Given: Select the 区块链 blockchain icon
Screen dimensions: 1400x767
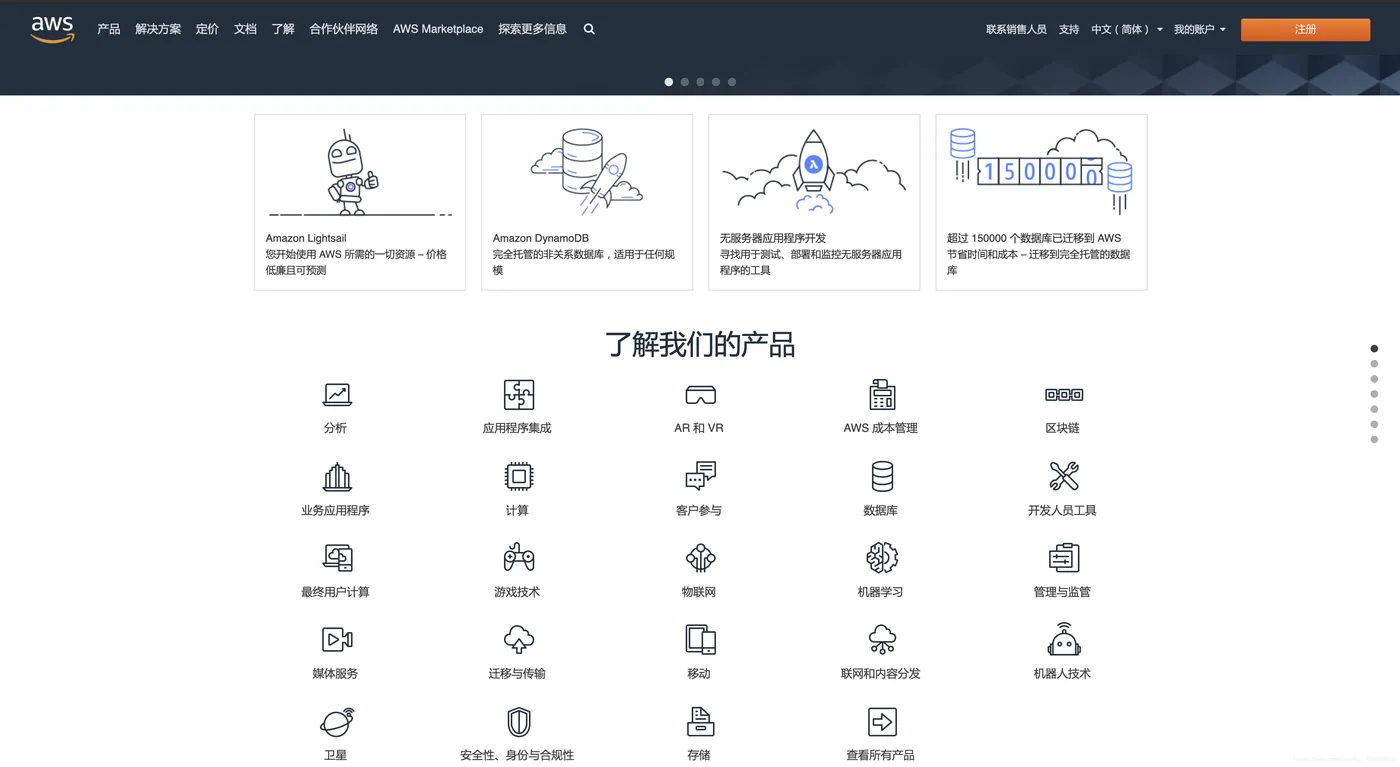Looking at the screenshot, I should [x=1063, y=394].
